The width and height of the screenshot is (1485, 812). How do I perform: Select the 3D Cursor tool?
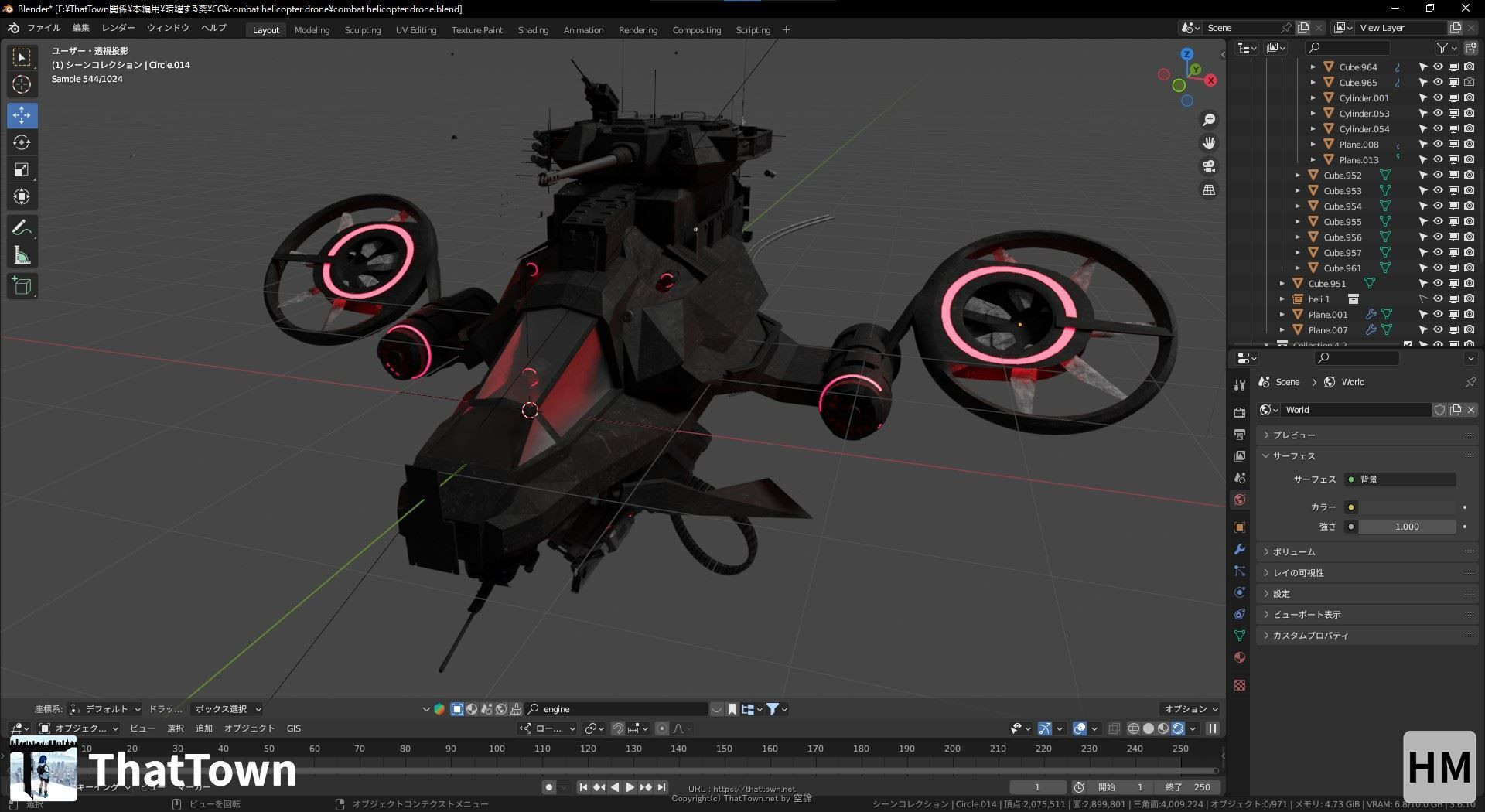pos(22,84)
